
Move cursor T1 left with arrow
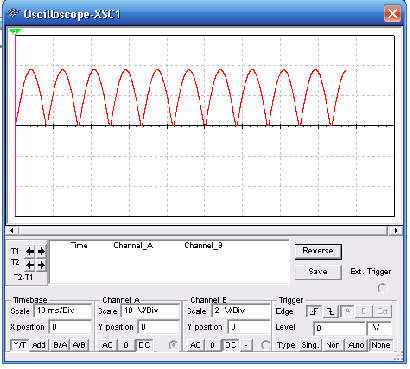30,251
